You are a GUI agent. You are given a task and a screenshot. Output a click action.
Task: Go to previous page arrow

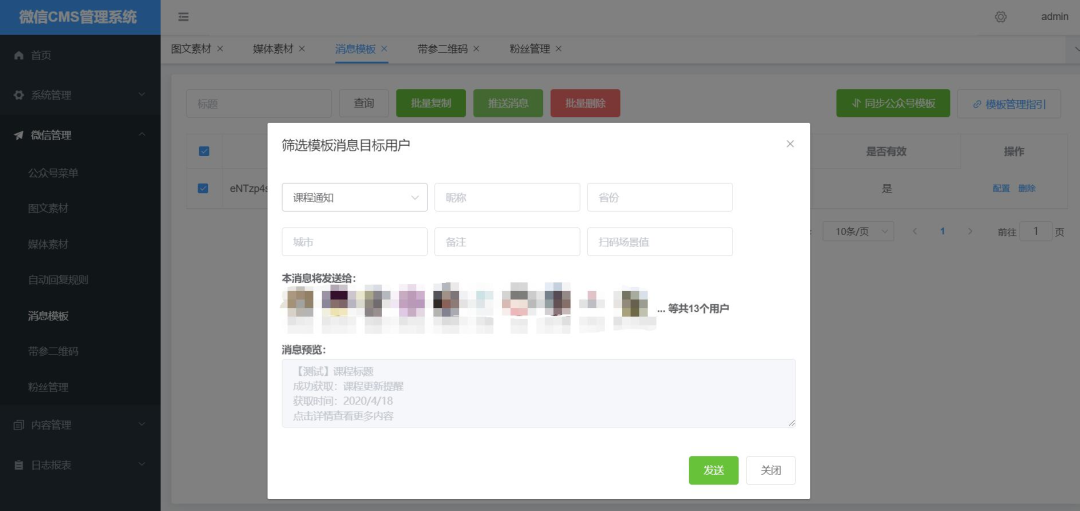coord(915,231)
